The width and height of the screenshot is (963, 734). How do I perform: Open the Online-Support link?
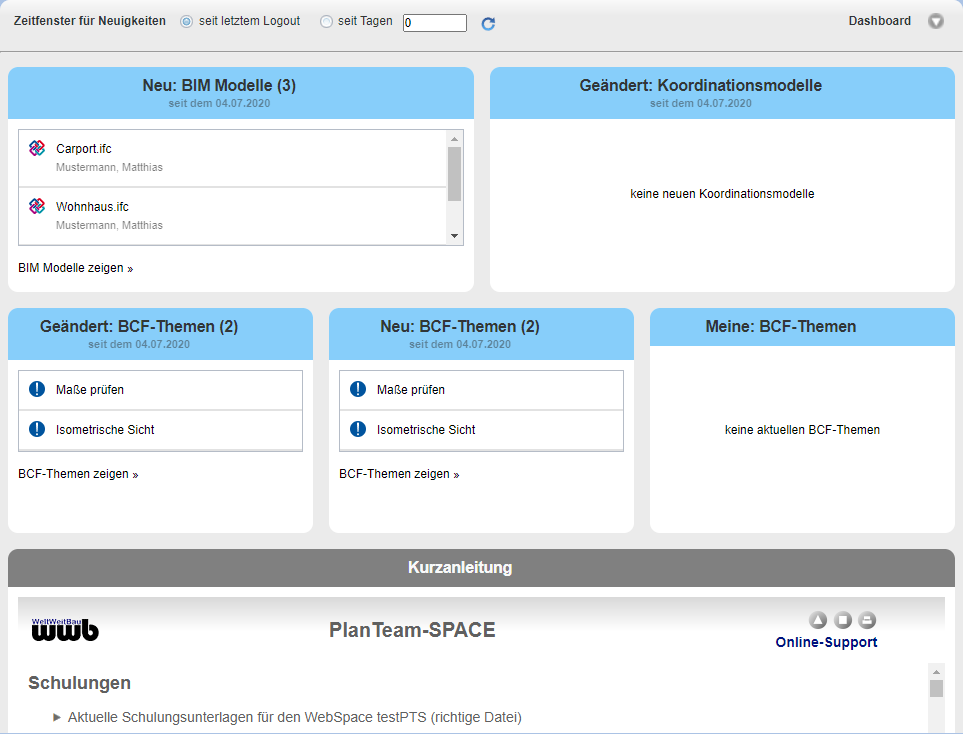[x=826, y=642]
